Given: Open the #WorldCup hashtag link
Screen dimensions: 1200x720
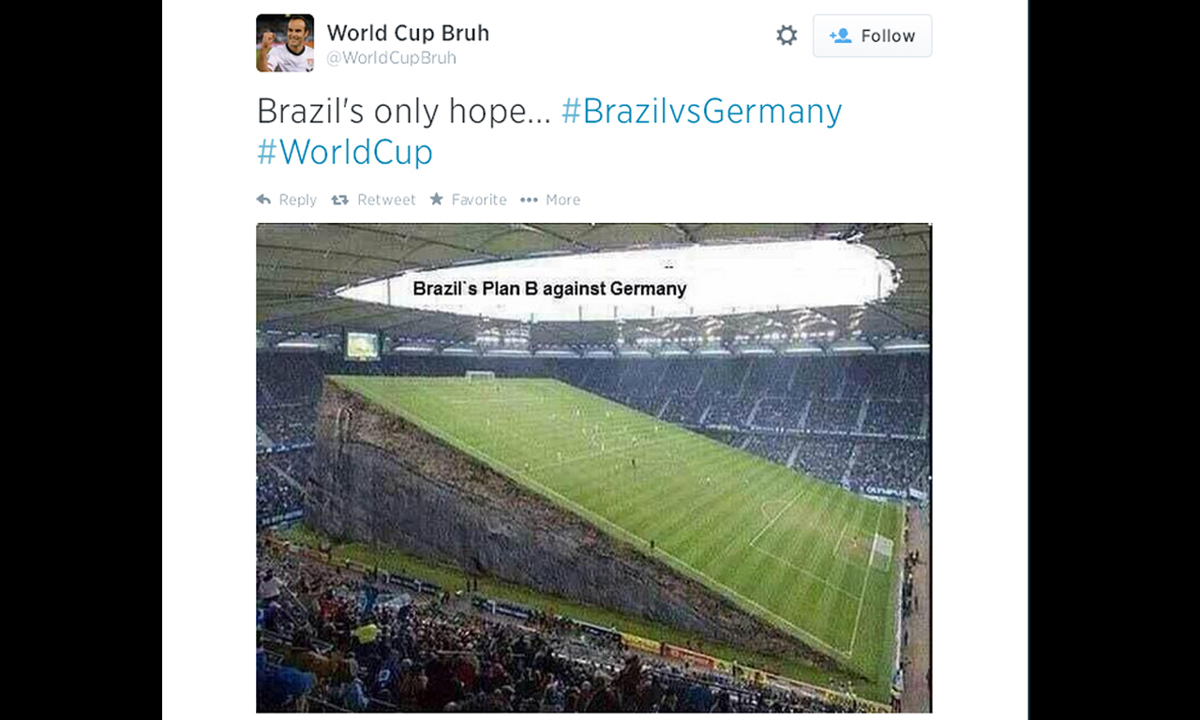Looking at the screenshot, I should [345, 152].
